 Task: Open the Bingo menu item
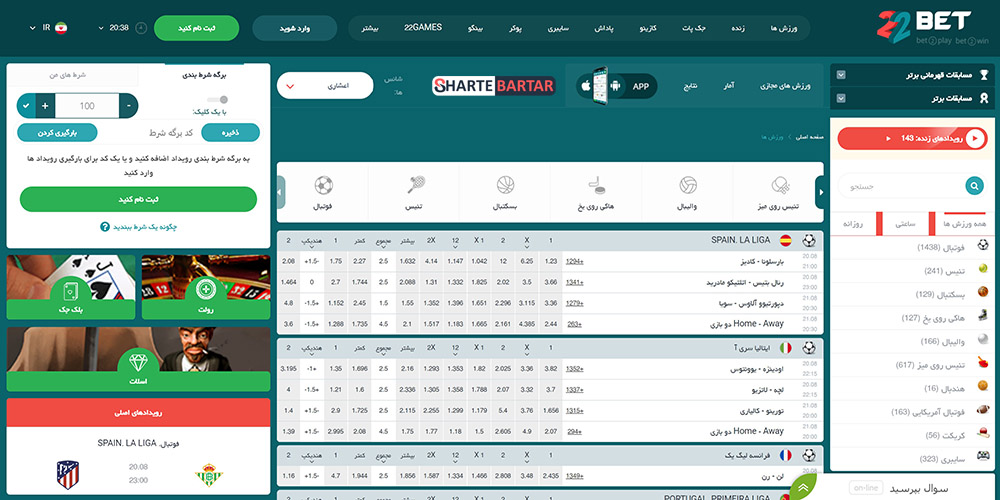coord(476,29)
